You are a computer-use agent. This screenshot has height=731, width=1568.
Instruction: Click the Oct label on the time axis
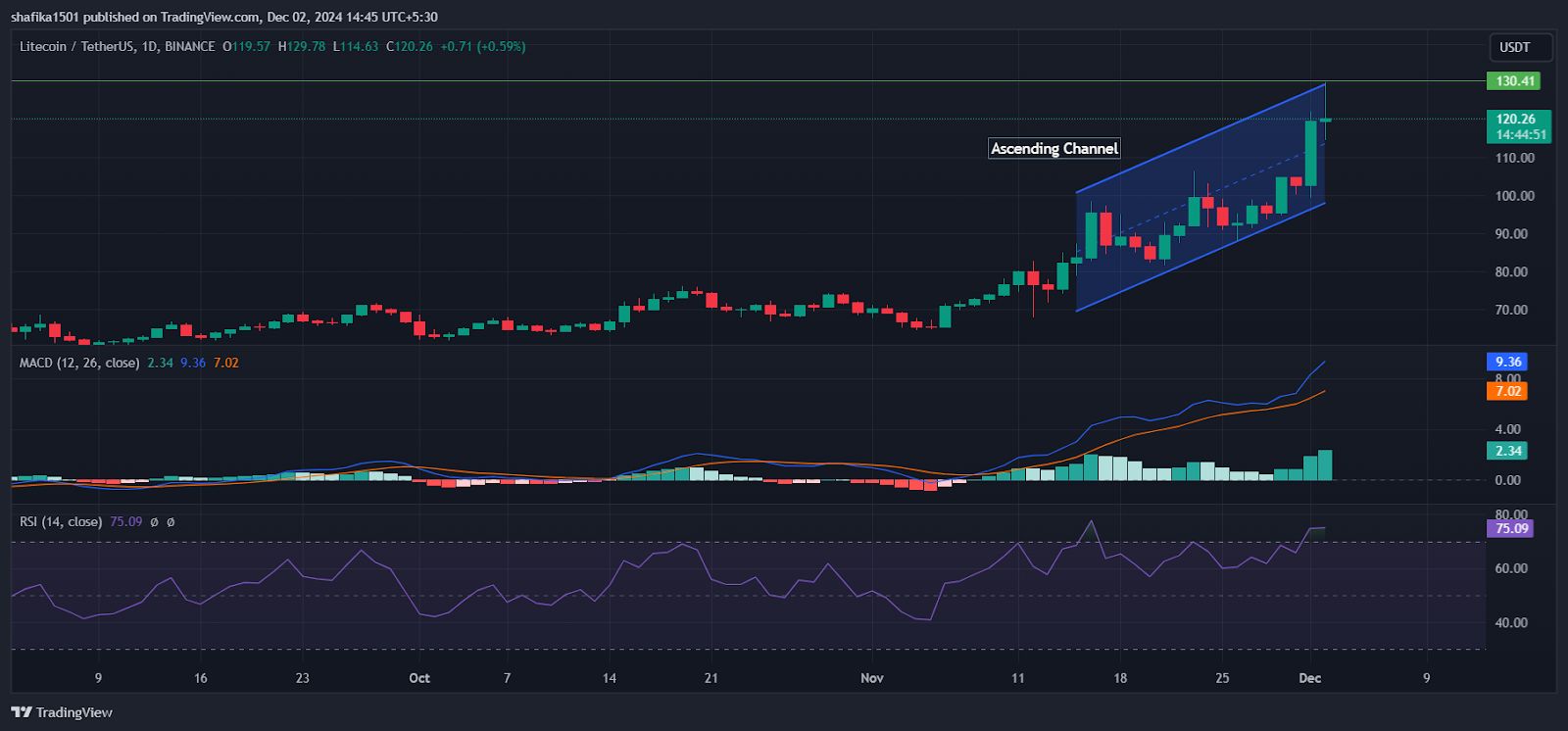(x=419, y=678)
